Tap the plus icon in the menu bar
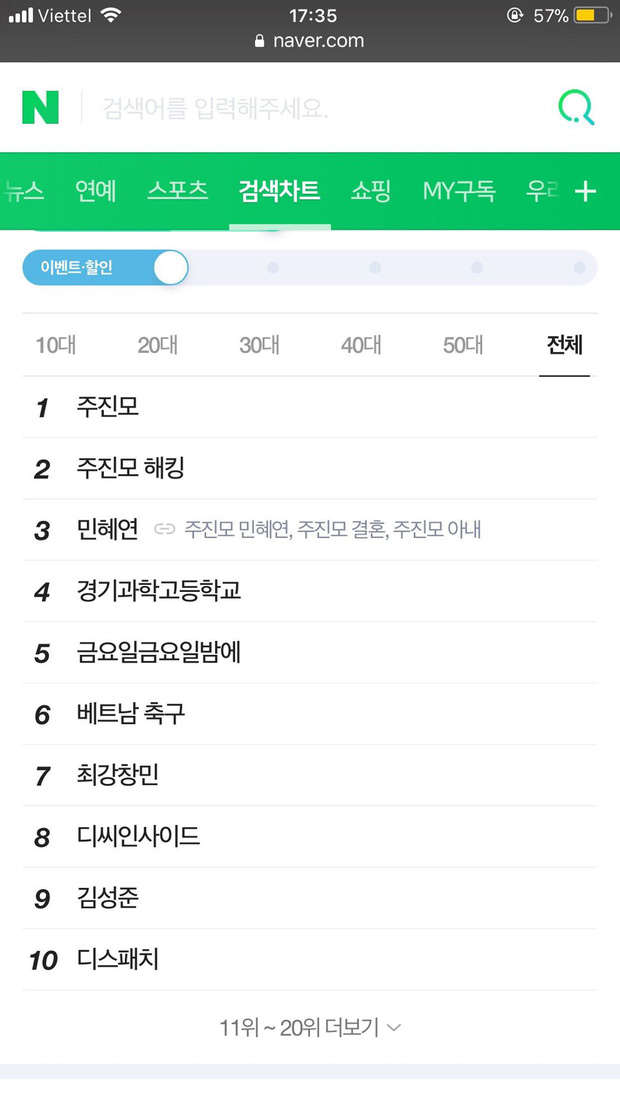620x1102 pixels. tap(586, 191)
